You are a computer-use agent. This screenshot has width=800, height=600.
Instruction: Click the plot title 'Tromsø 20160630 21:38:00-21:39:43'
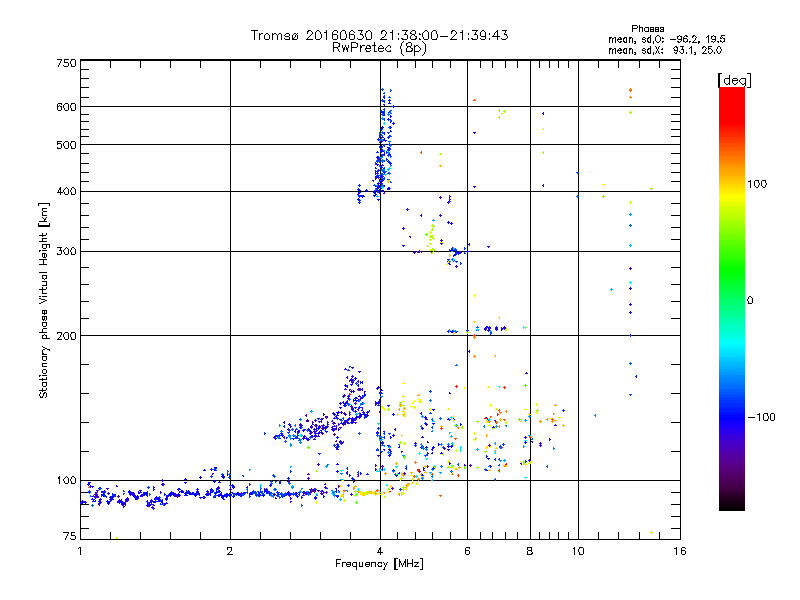[x=379, y=35]
